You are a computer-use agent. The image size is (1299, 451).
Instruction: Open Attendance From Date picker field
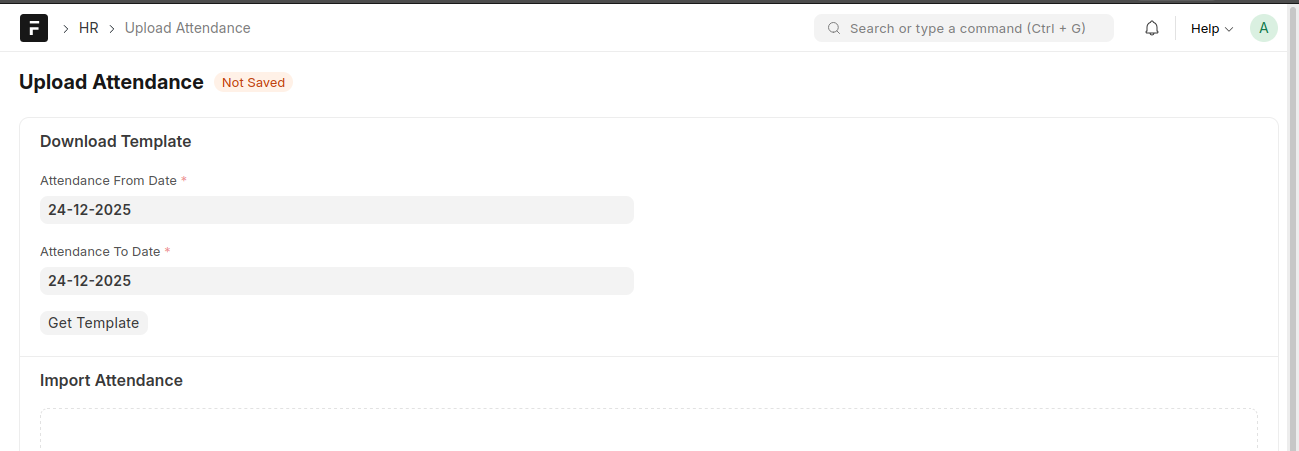coord(336,210)
